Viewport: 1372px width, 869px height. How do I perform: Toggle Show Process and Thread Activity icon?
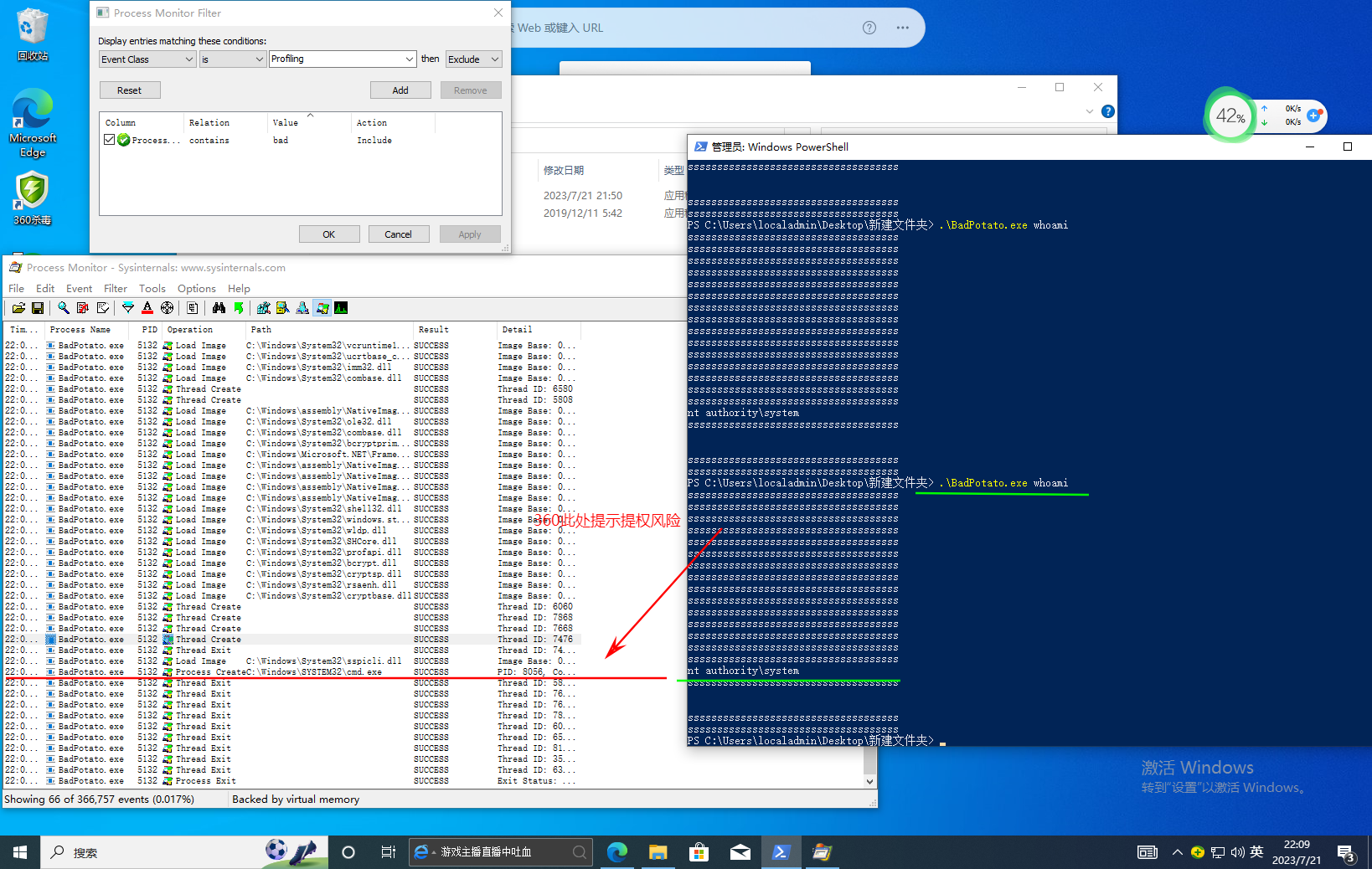click(322, 308)
